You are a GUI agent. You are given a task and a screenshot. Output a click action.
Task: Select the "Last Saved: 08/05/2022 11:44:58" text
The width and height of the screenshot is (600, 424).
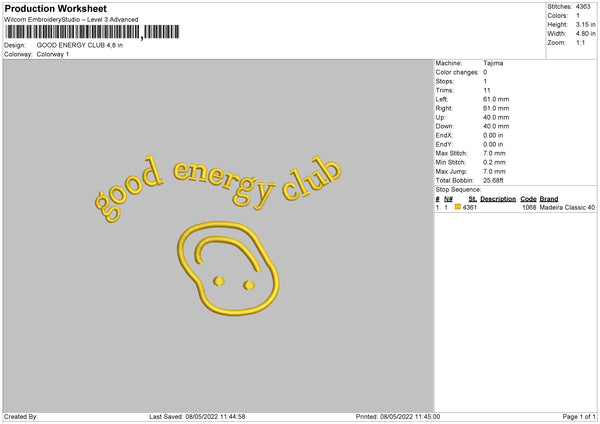(197, 417)
